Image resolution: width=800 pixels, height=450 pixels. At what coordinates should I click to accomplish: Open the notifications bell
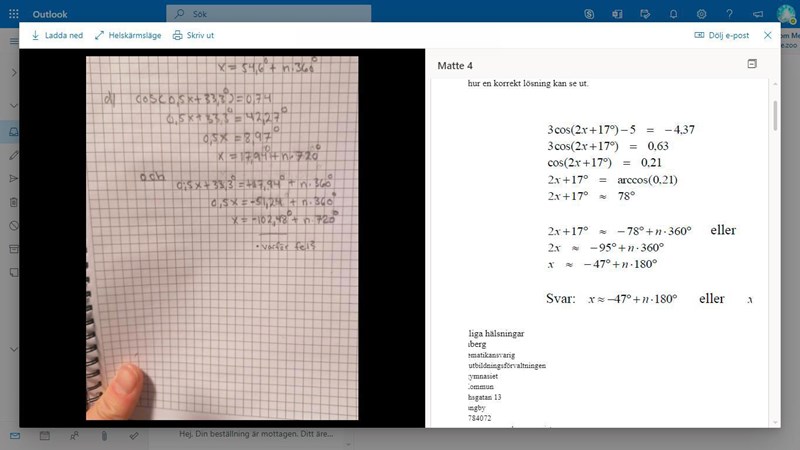click(x=673, y=14)
